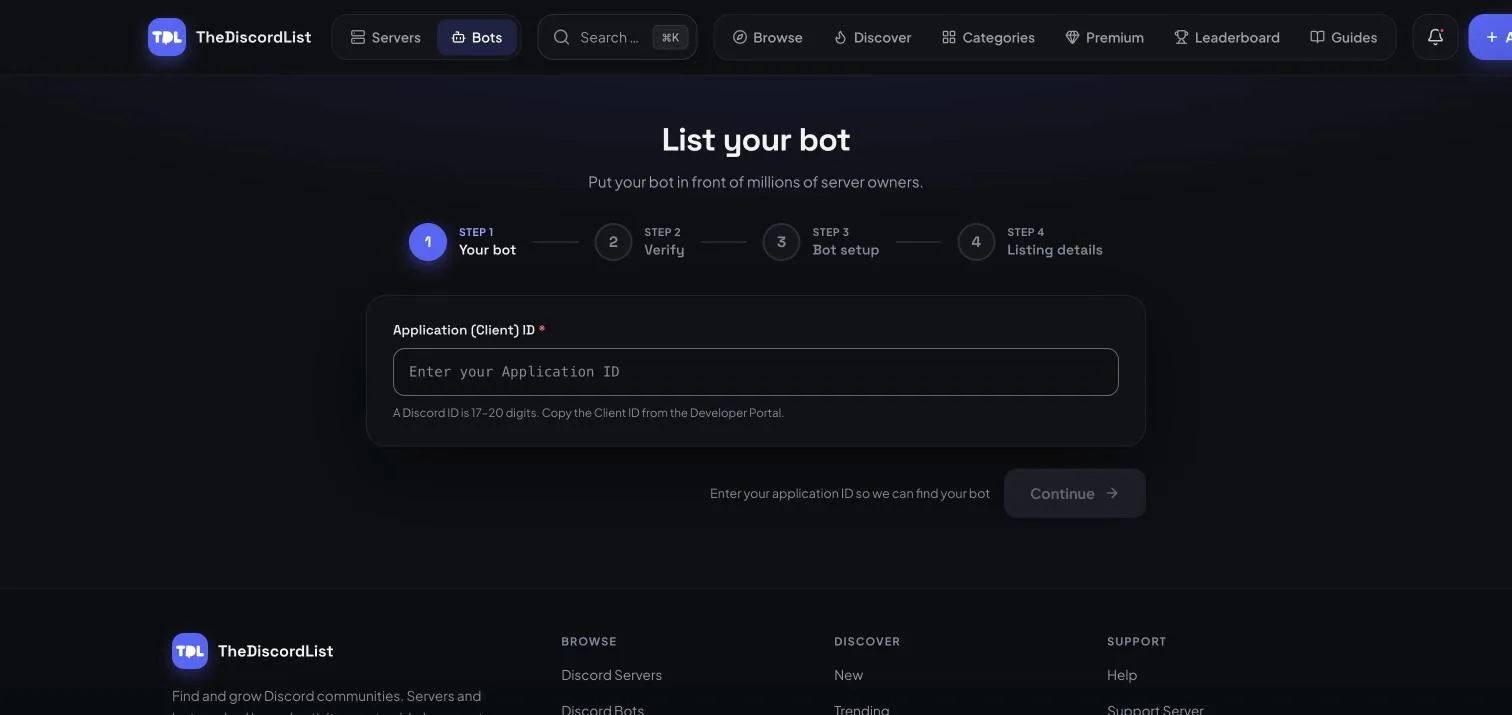Select step 3 circle Bot setup
This screenshot has width=1512, height=715.
(x=781, y=242)
